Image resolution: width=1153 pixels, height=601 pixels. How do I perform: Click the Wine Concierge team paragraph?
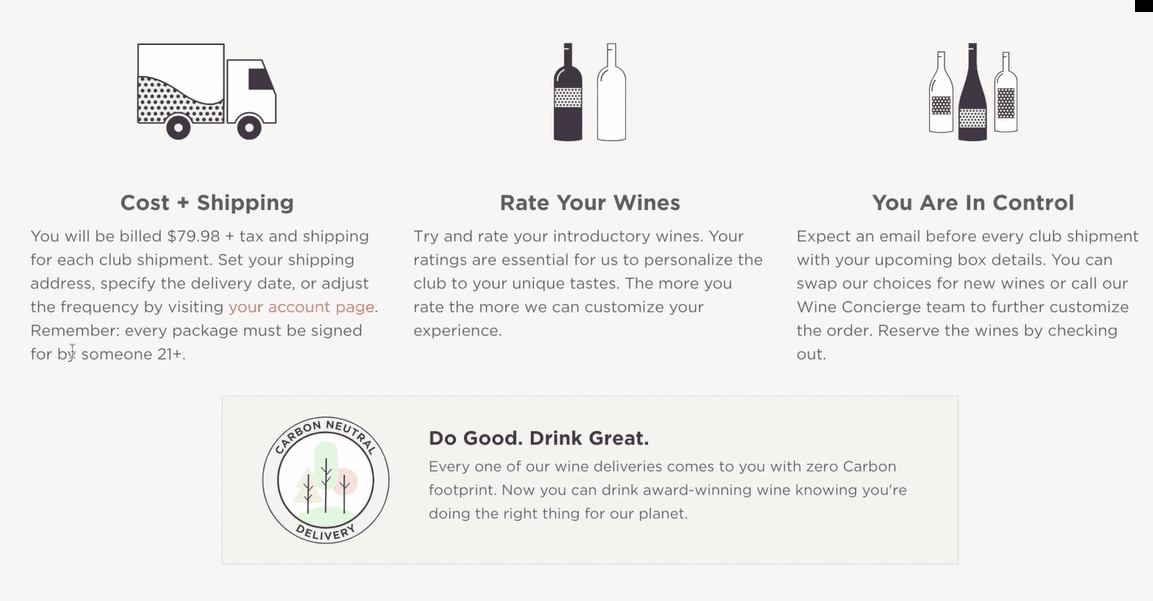click(967, 295)
